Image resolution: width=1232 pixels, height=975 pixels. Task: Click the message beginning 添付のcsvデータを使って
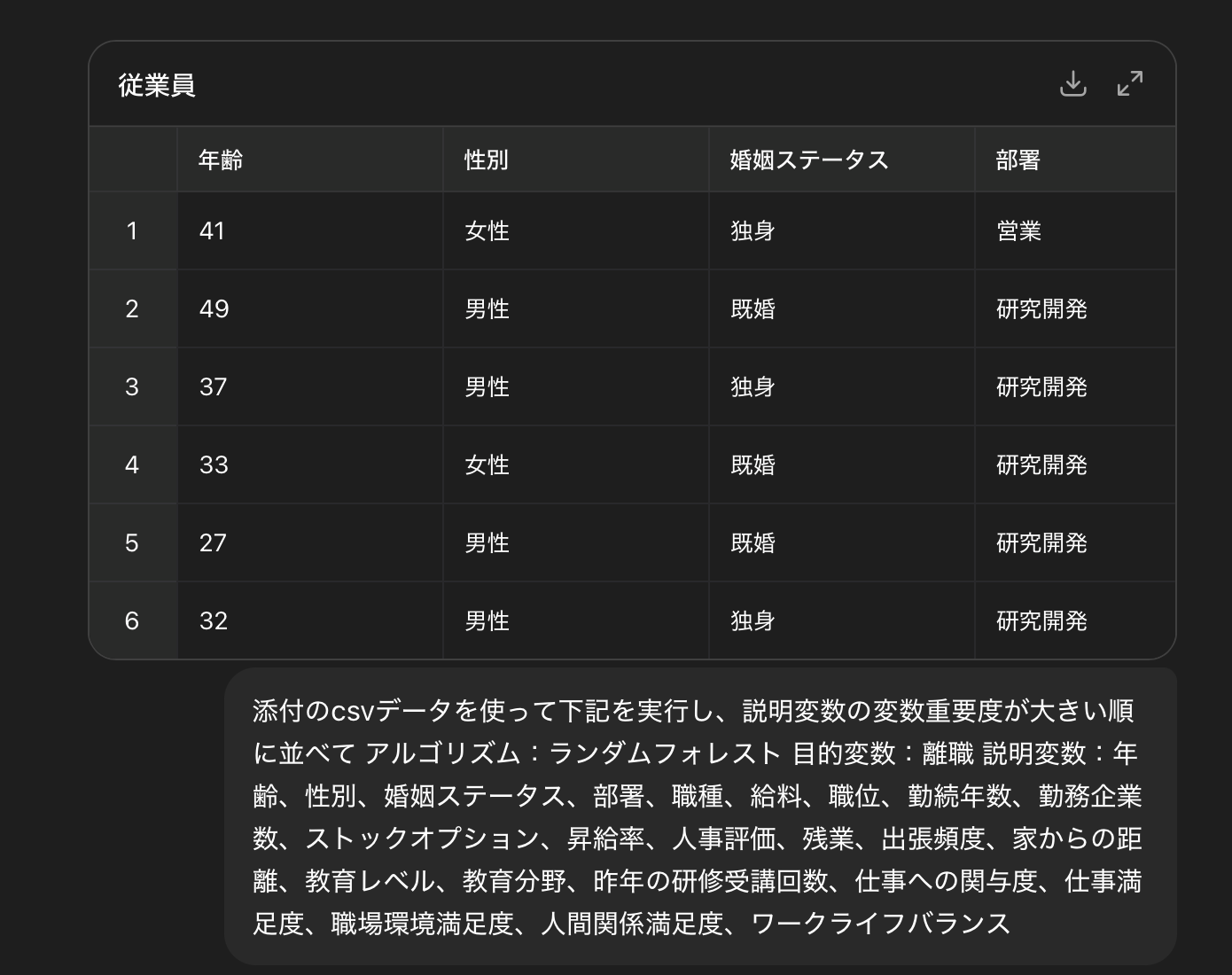[700, 816]
